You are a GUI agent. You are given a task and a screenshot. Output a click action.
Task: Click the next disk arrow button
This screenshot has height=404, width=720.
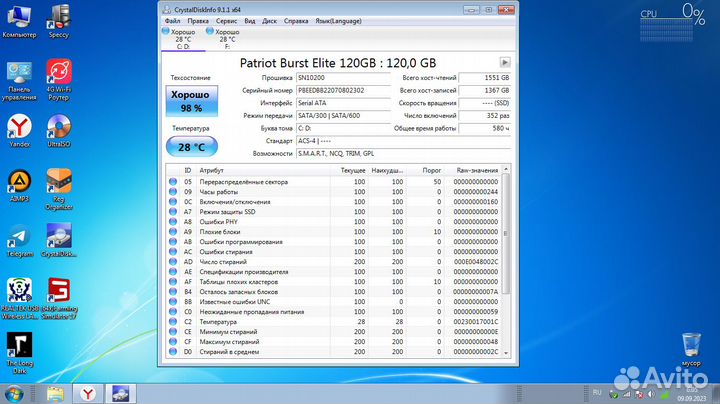(x=505, y=61)
